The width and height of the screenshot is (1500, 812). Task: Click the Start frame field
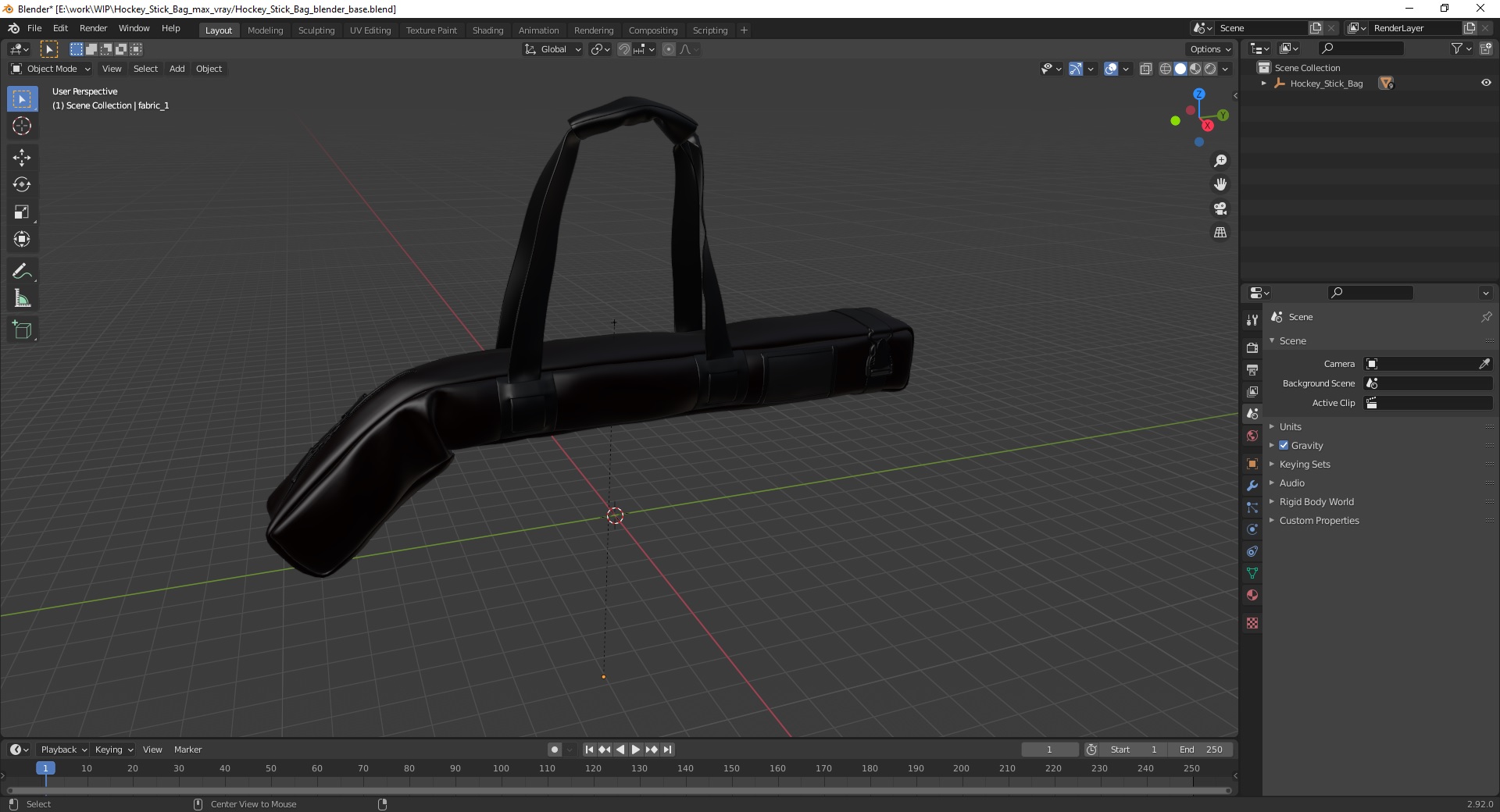tap(1134, 750)
